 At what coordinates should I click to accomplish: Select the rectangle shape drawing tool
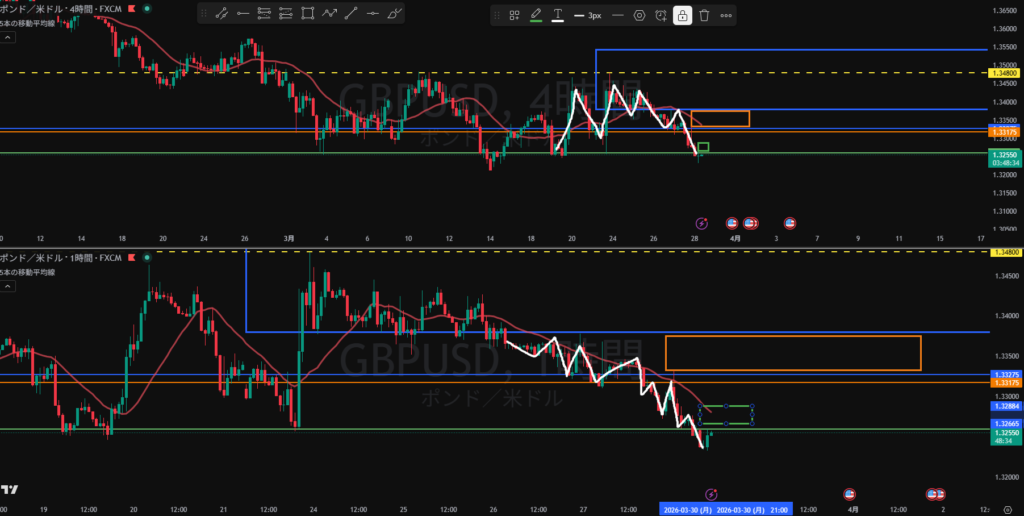tap(308, 14)
